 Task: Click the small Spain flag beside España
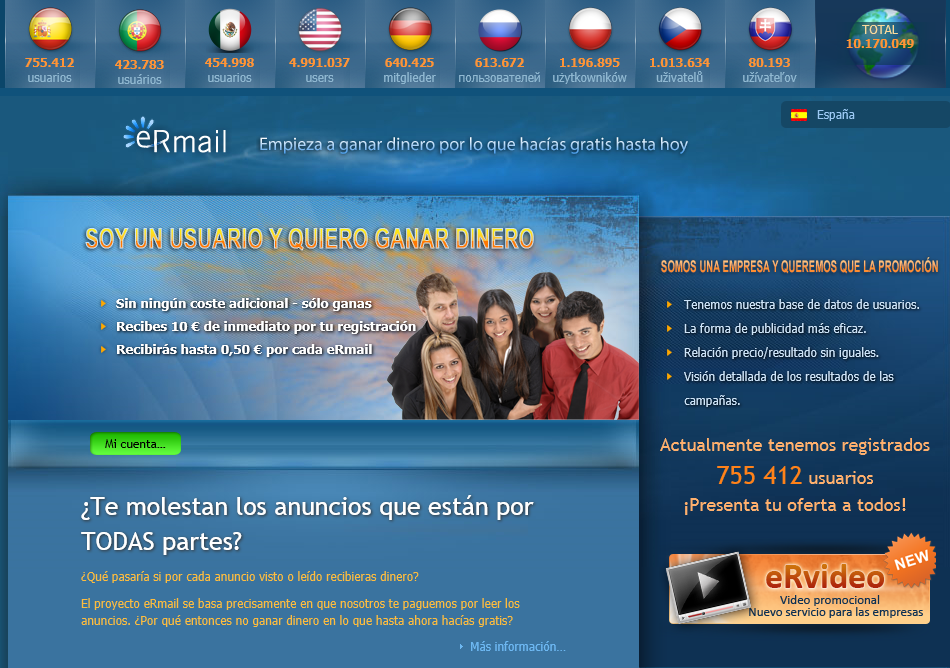799,115
